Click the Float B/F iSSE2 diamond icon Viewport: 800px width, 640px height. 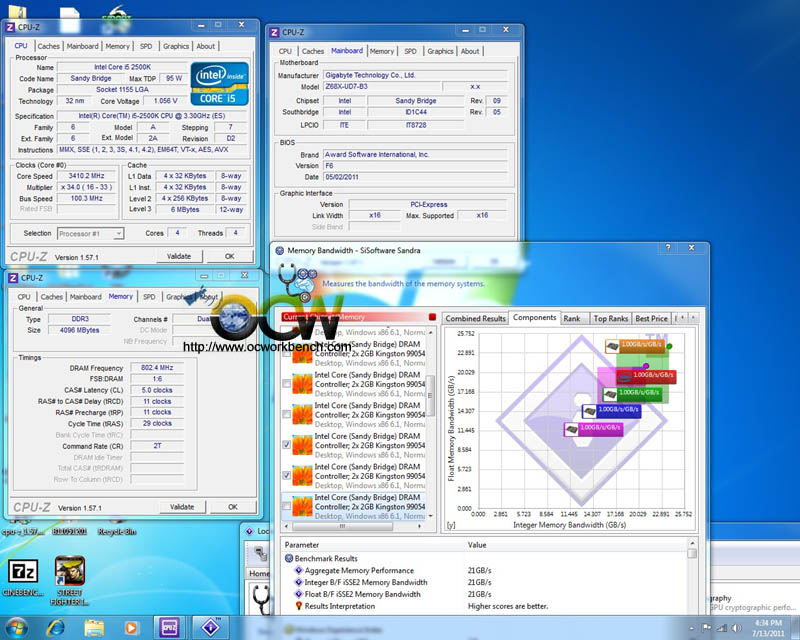(298, 594)
